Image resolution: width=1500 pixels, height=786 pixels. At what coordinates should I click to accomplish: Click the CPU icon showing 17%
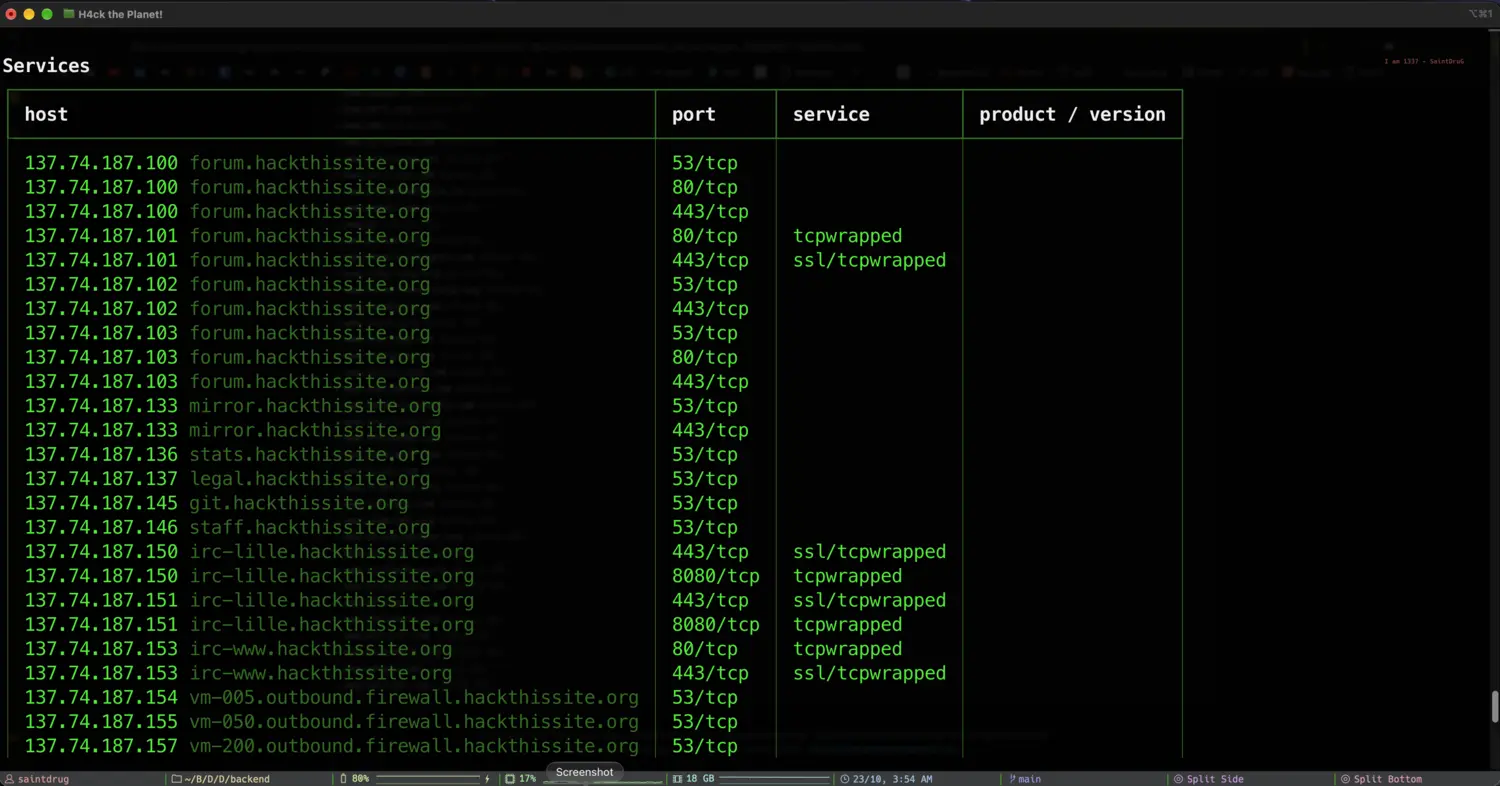510,779
